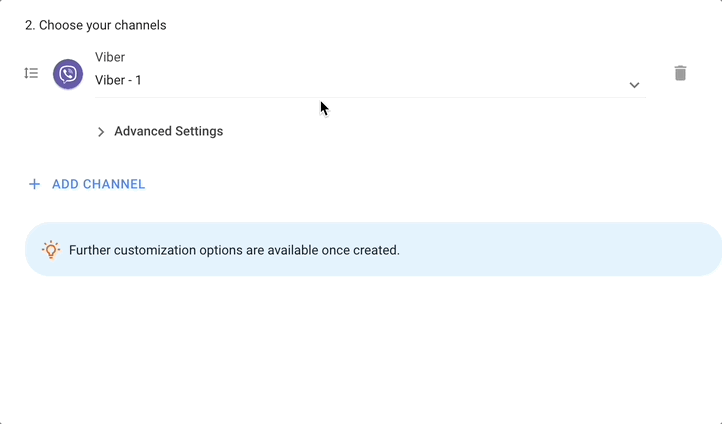Open the dropdown arrow for Viber - 1
Screen dimensions: 722x424
[634, 85]
